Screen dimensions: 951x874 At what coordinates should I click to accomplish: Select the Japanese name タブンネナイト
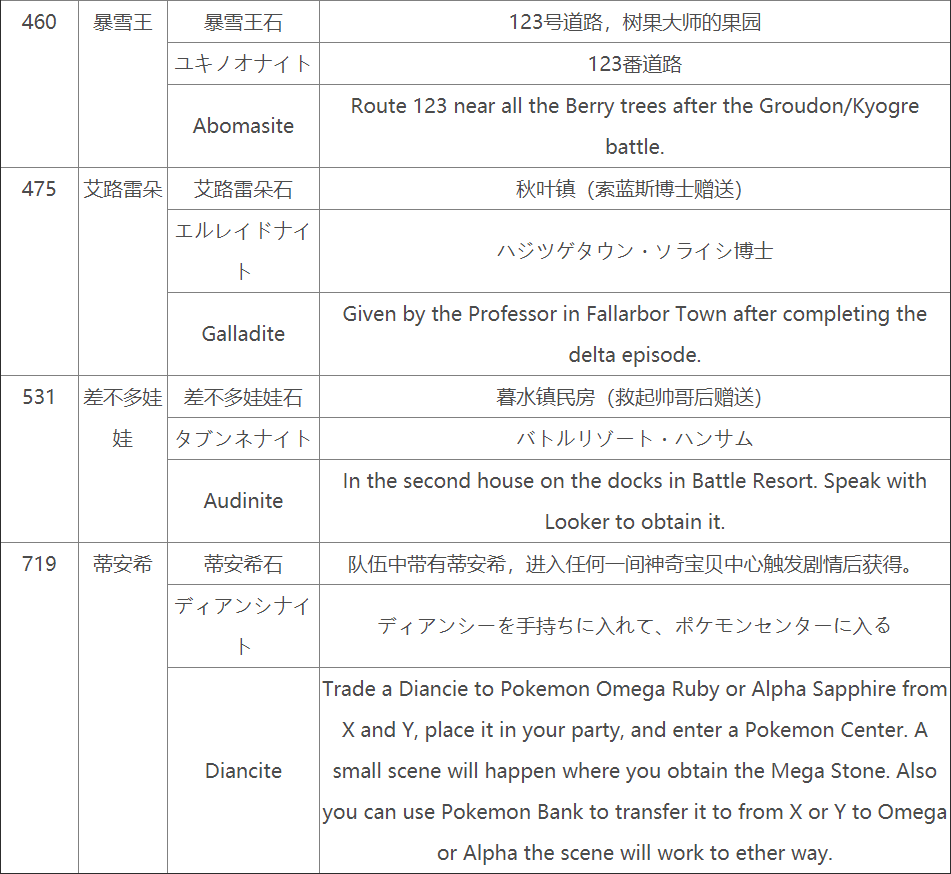coord(243,439)
